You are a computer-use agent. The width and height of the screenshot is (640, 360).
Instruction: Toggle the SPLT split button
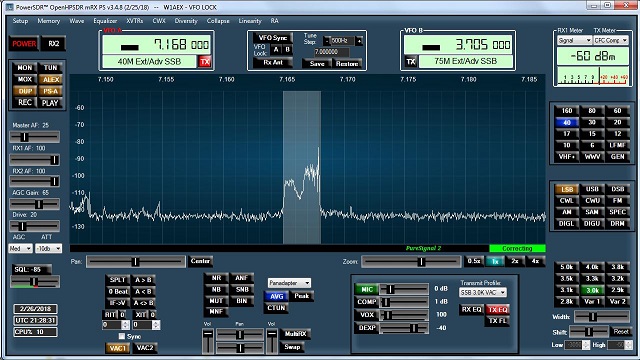coord(118,280)
